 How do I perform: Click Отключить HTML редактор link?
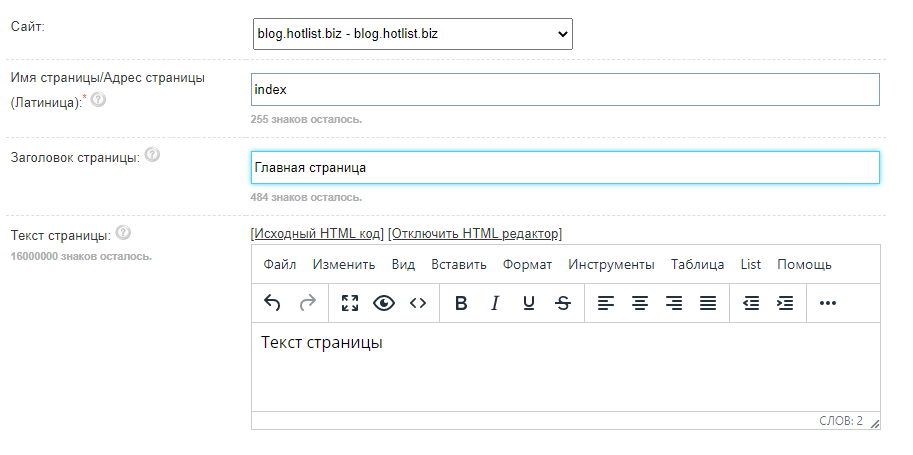[x=475, y=233]
